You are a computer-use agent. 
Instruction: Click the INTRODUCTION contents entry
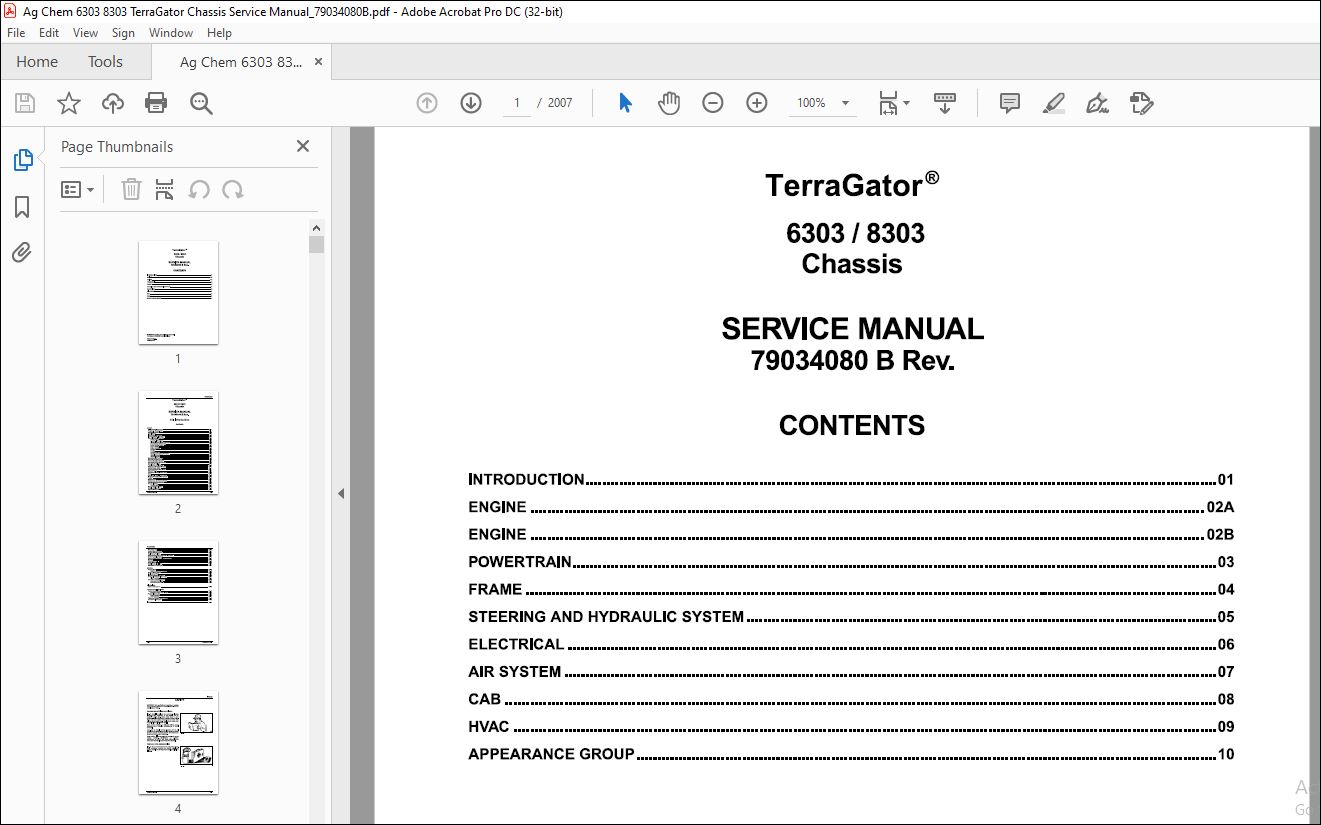tap(851, 479)
